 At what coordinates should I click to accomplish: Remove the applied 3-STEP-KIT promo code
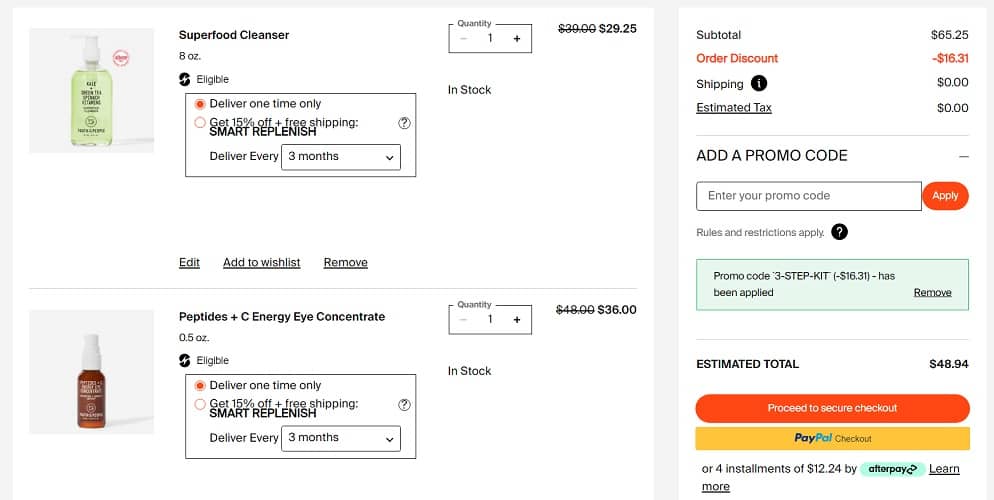click(x=932, y=292)
